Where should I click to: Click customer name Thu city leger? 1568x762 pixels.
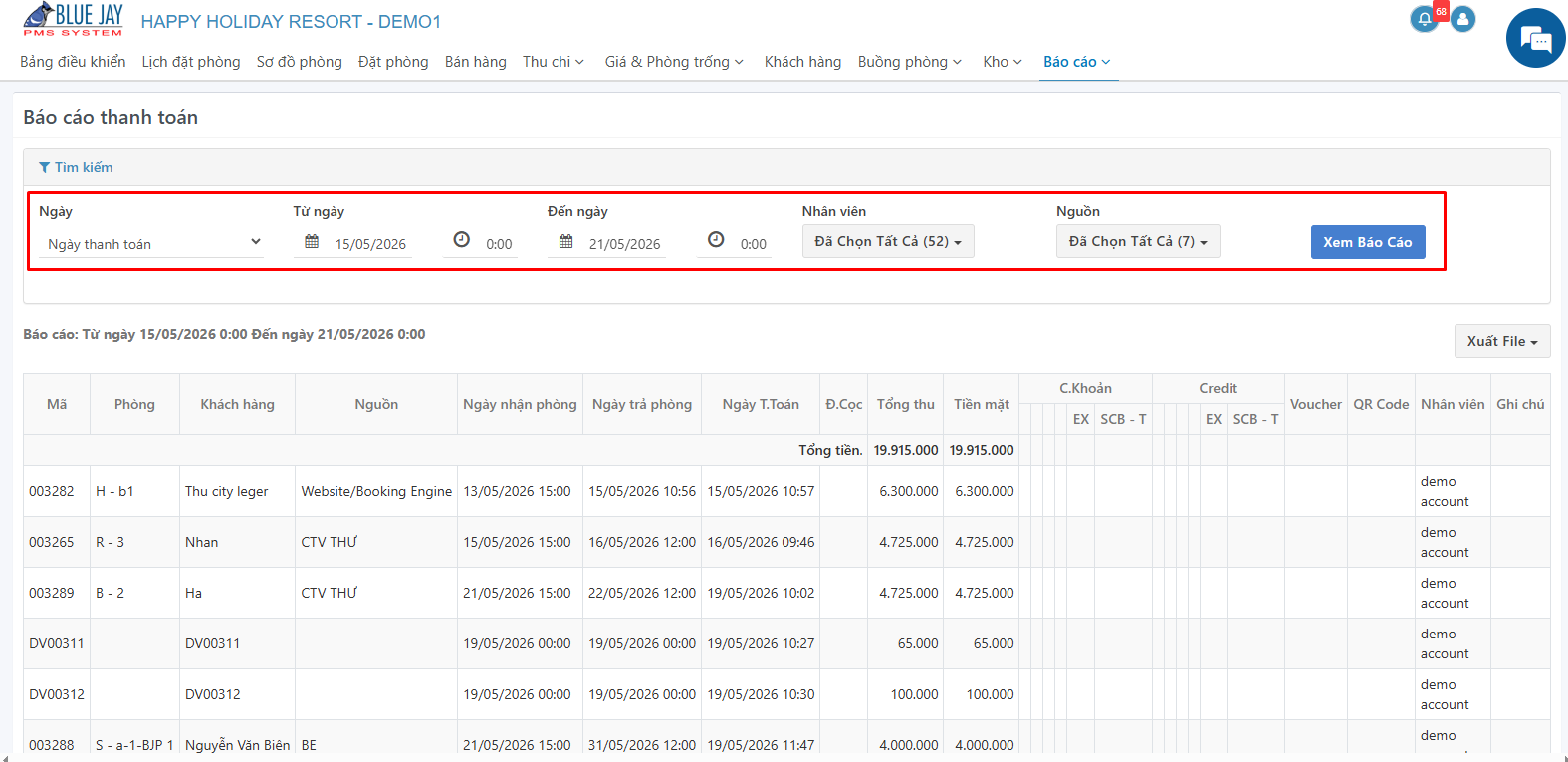tap(227, 491)
